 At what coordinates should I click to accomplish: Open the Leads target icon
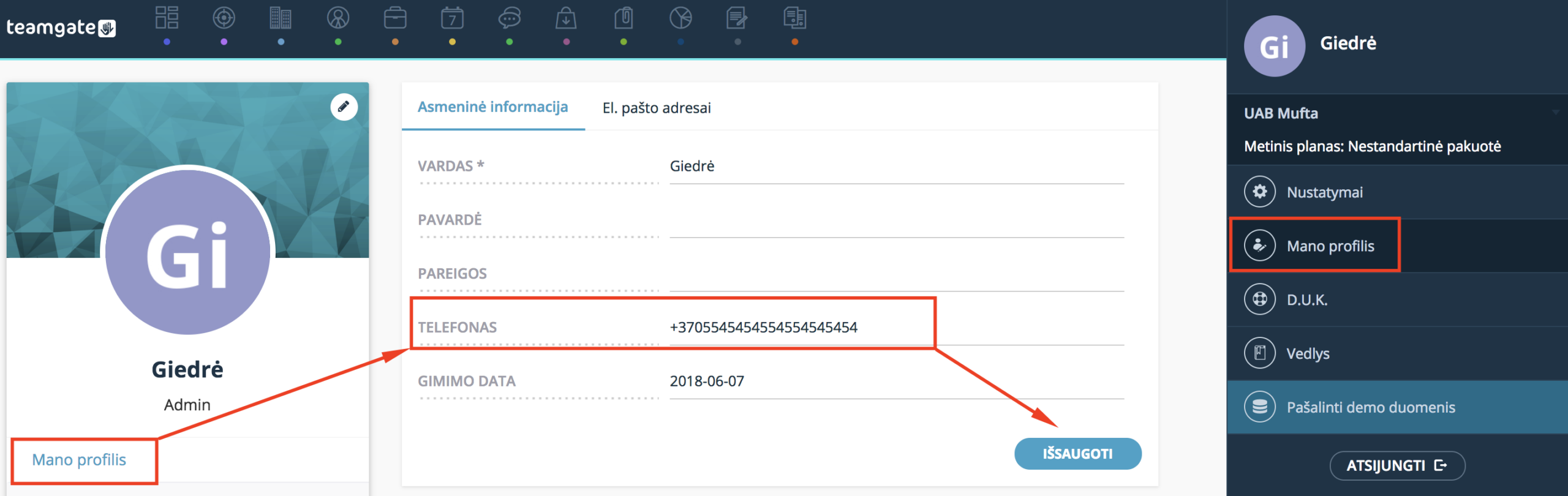point(224,18)
